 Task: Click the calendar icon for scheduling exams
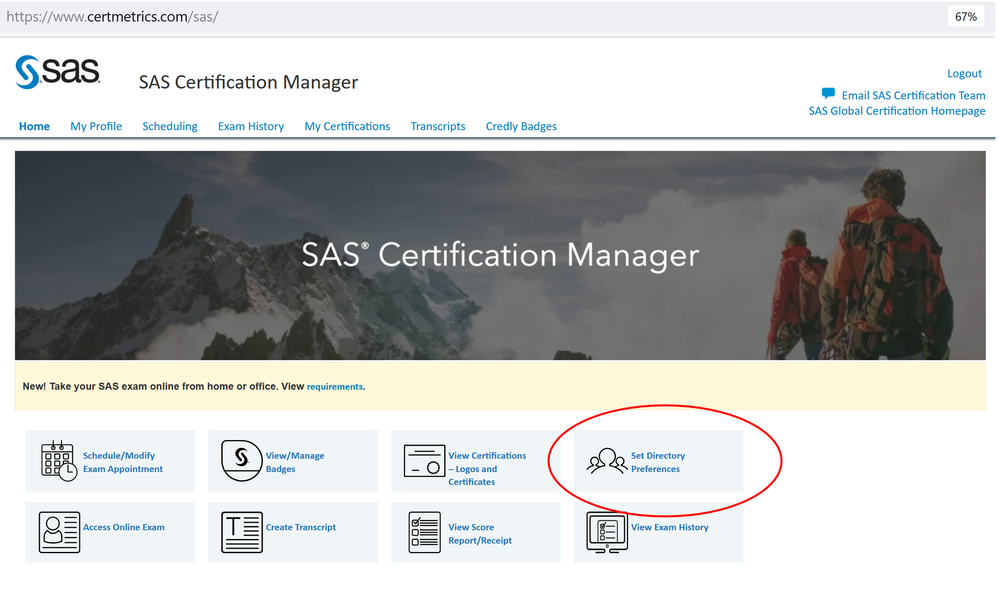coord(59,460)
